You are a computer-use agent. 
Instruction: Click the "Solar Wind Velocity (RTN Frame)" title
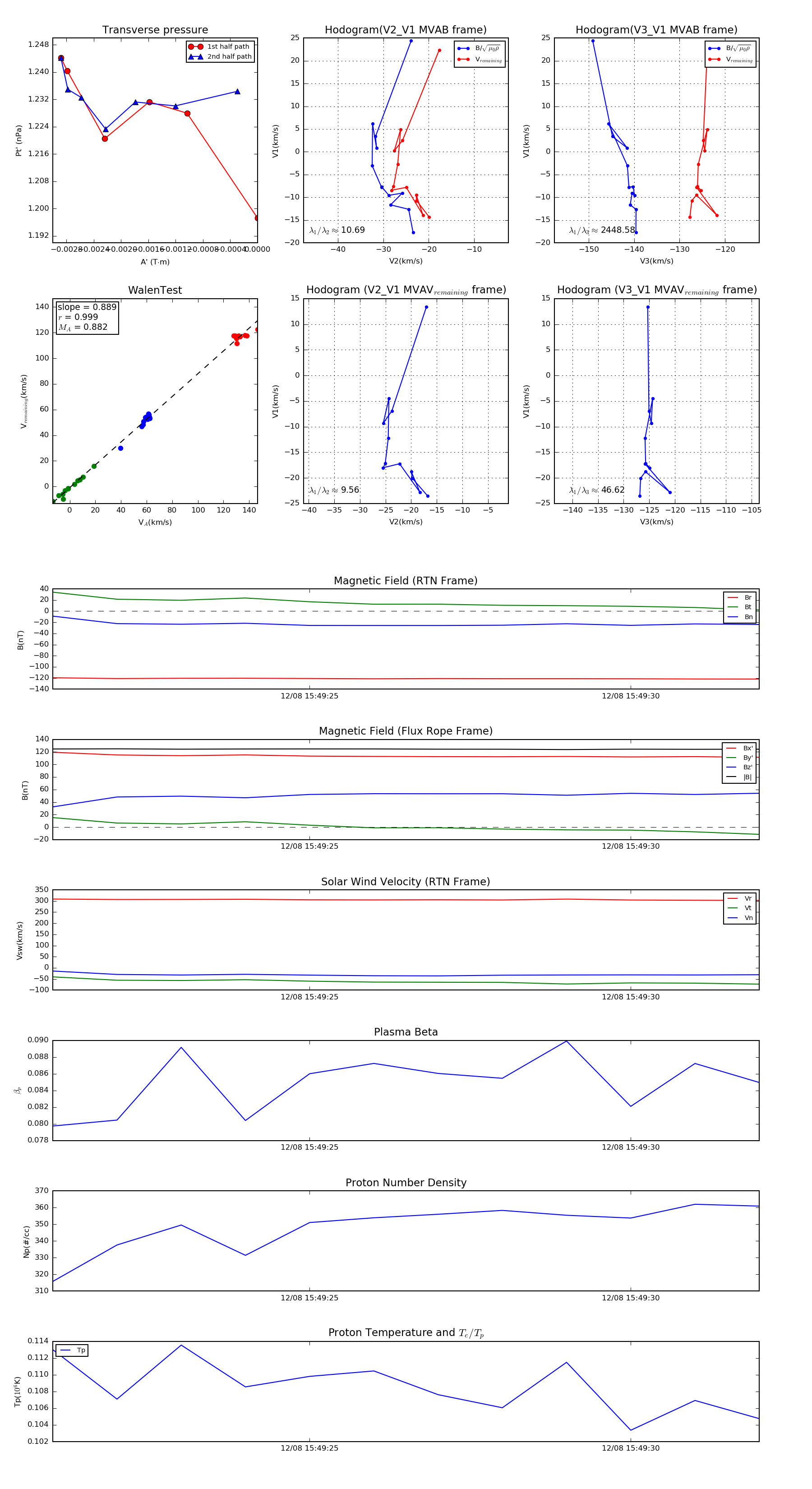click(406, 882)
